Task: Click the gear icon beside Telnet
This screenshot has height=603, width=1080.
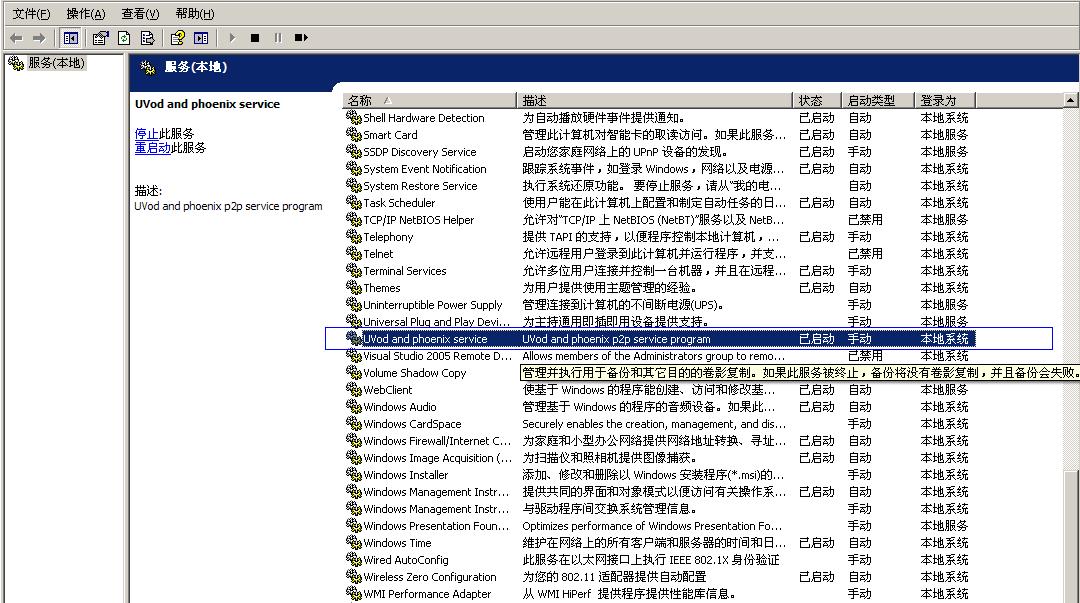Action: tap(353, 254)
